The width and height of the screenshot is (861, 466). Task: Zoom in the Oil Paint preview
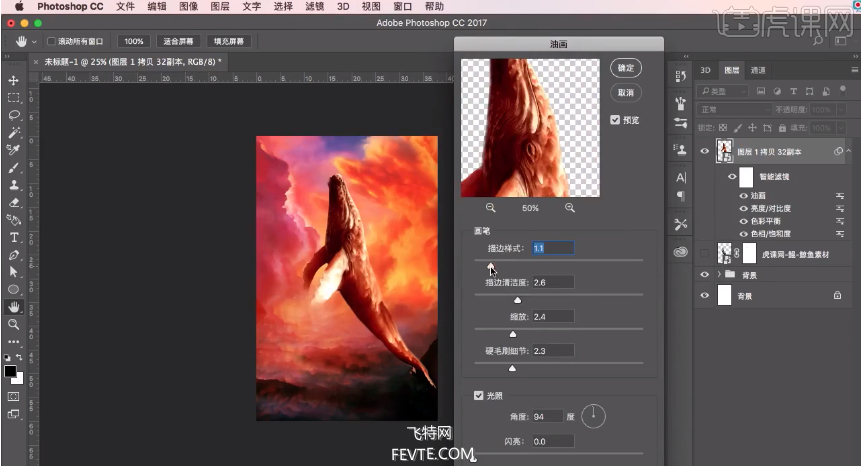pyautogui.click(x=570, y=207)
